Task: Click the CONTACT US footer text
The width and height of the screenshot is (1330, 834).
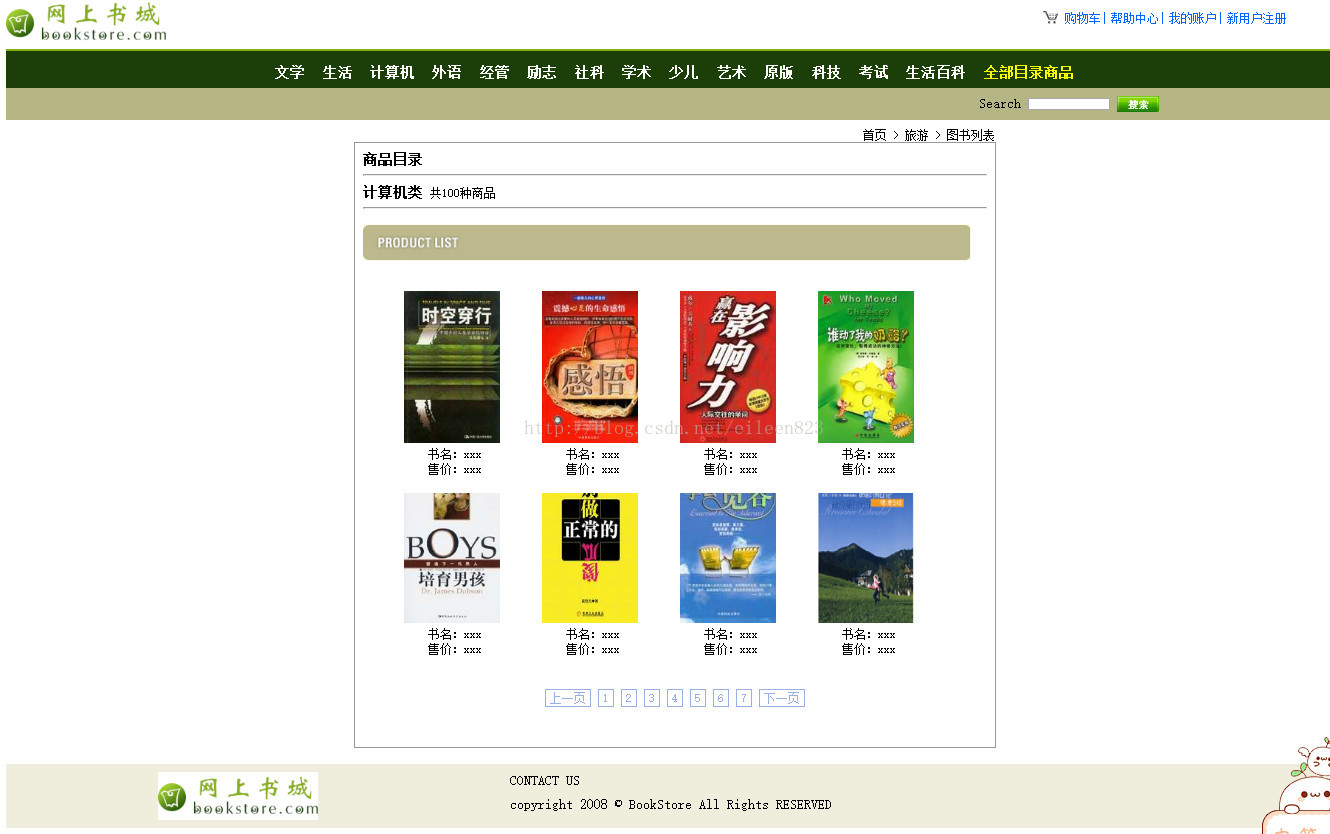Action: click(x=545, y=781)
